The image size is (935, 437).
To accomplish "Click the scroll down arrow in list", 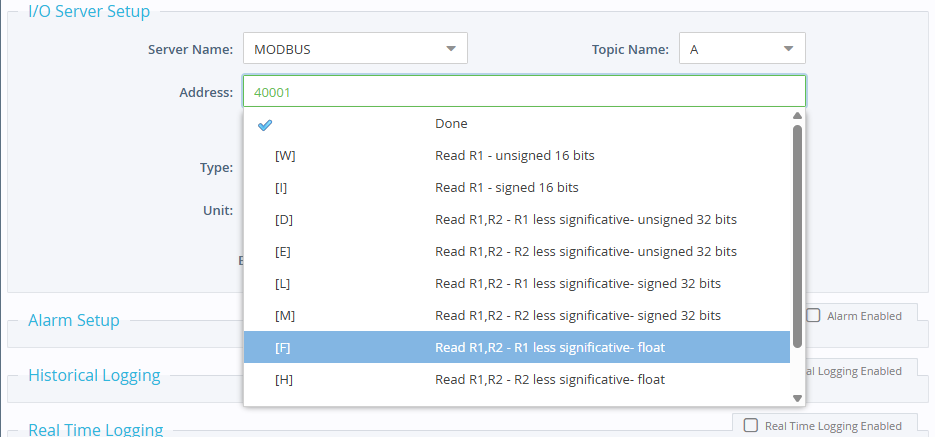I will 797,398.
